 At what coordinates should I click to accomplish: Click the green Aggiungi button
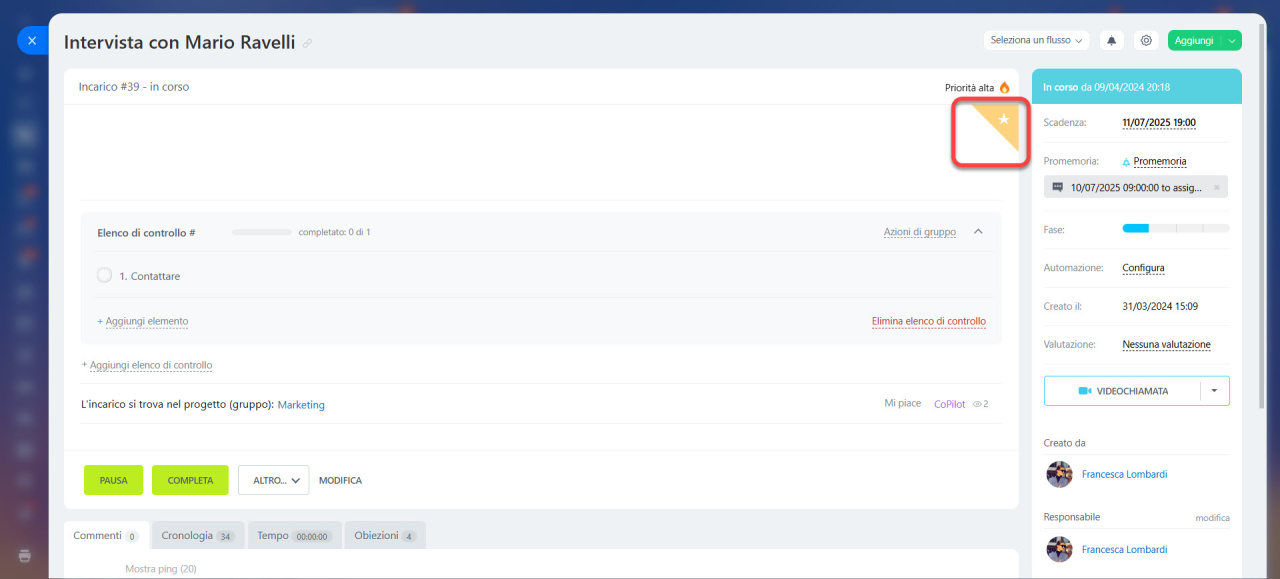coord(1195,41)
